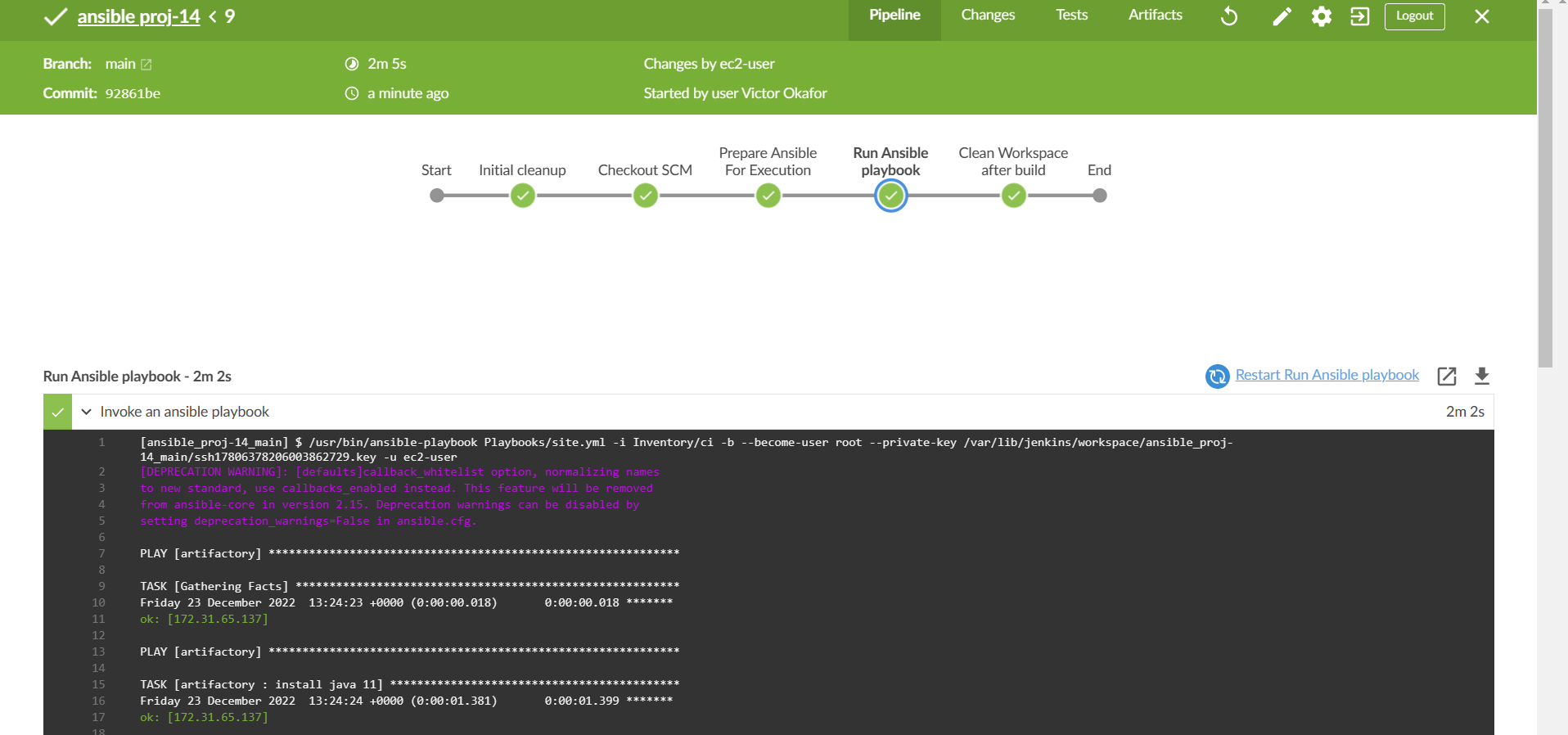Click log line number 7

pos(101,553)
